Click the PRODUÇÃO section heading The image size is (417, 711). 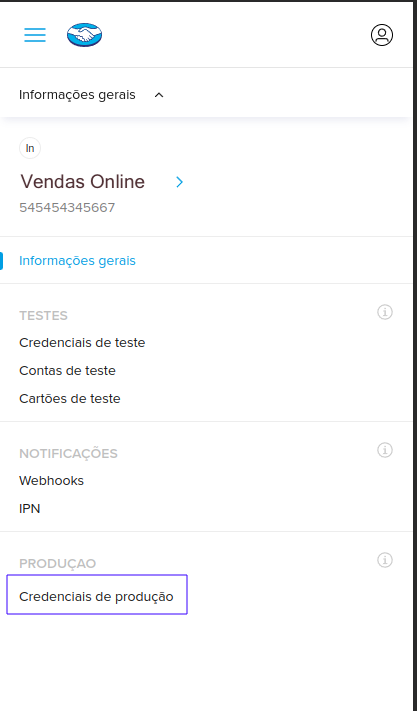58,563
